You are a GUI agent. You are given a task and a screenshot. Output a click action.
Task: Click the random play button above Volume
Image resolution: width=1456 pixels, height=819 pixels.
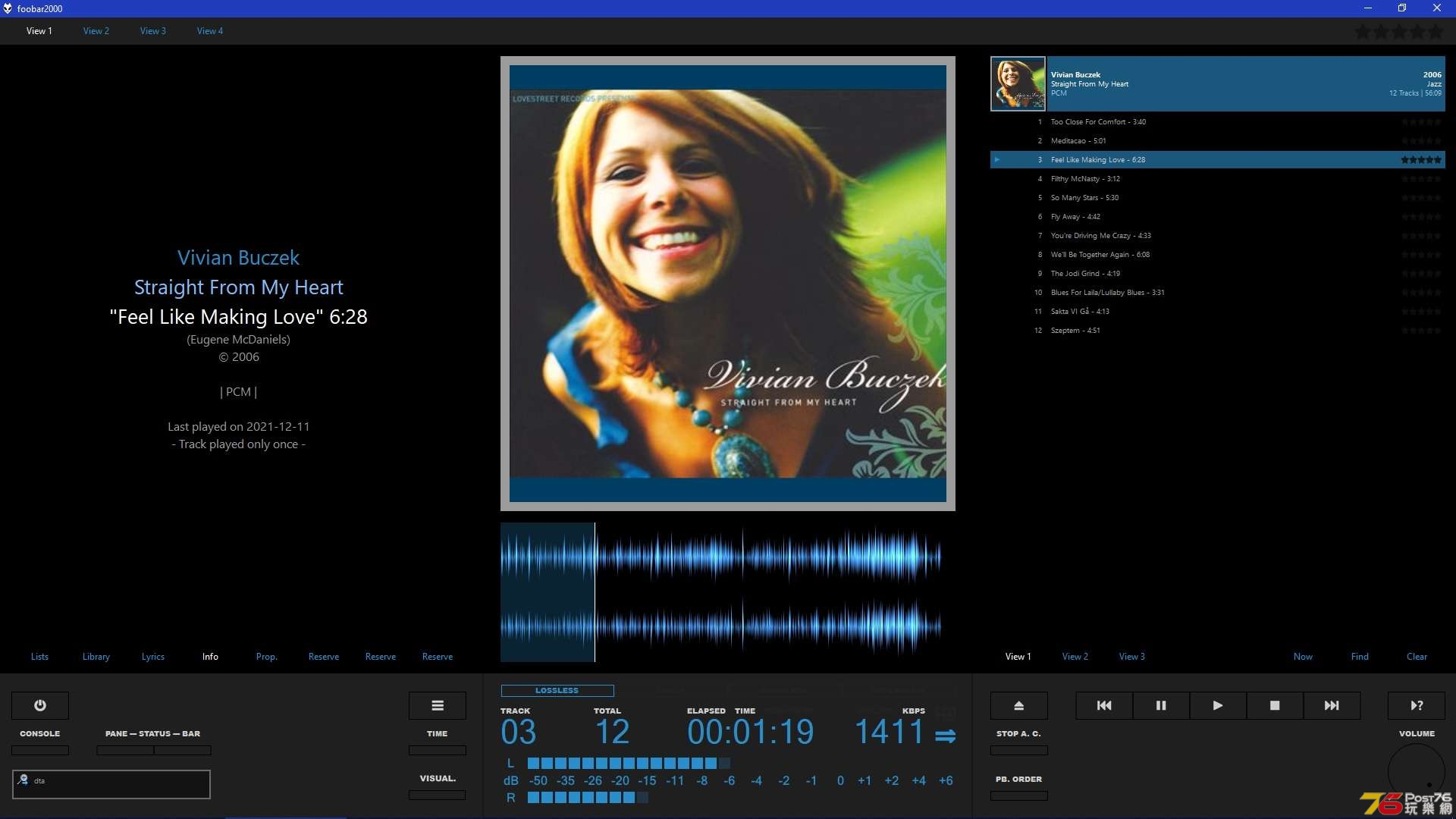click(1417, 705)
